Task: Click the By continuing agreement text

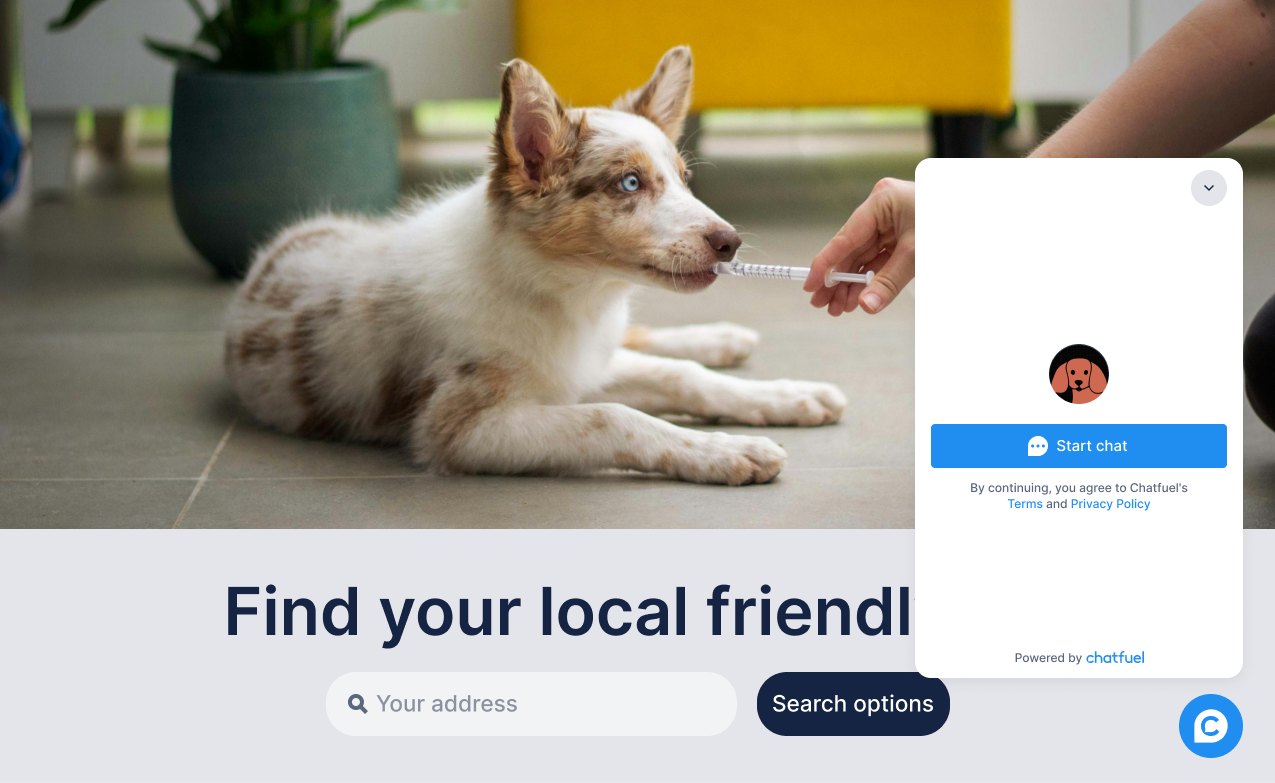Action: (1079, 488)
